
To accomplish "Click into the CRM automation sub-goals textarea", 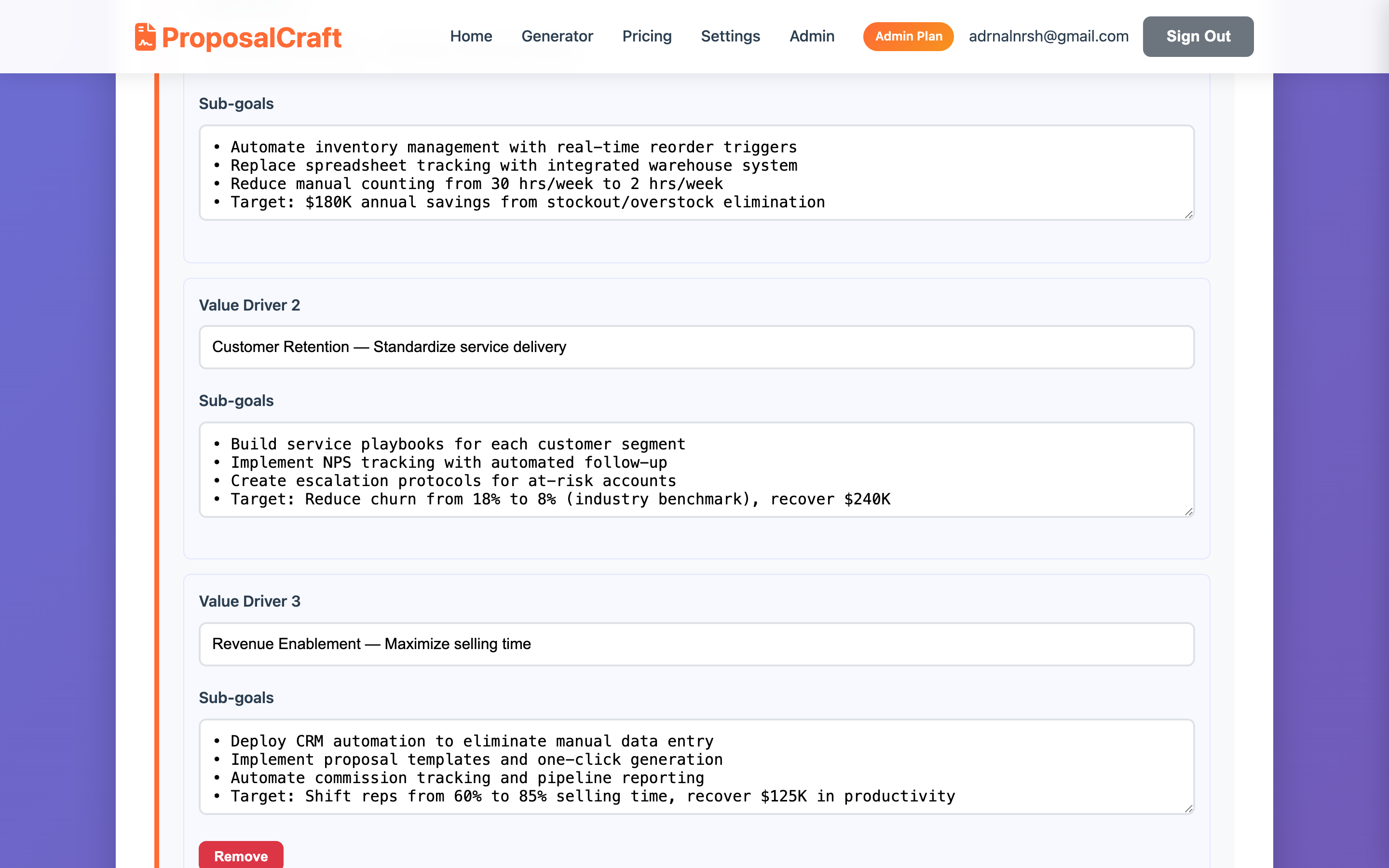I will (x=696, y=766).
